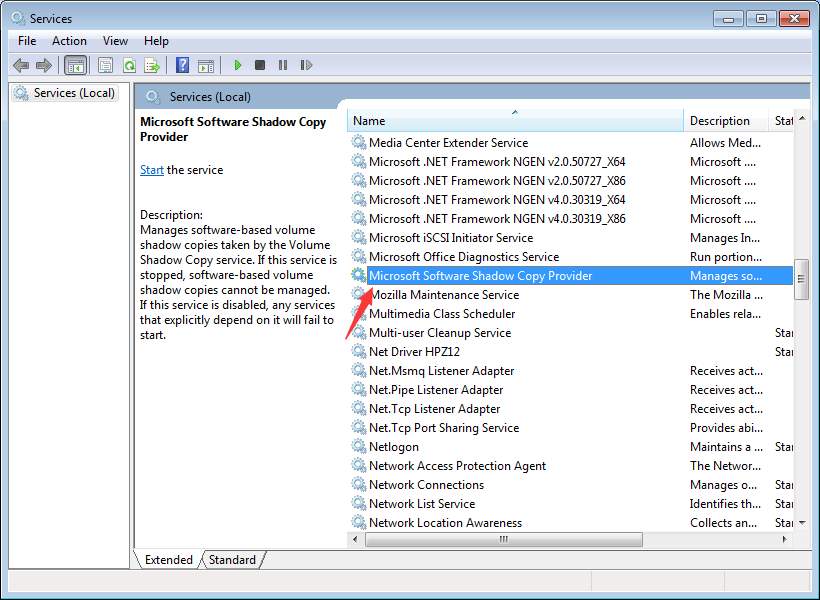Viewport: 820px width, 600px height.
Task: Maximize the Services window
Action: coord(761,19)
